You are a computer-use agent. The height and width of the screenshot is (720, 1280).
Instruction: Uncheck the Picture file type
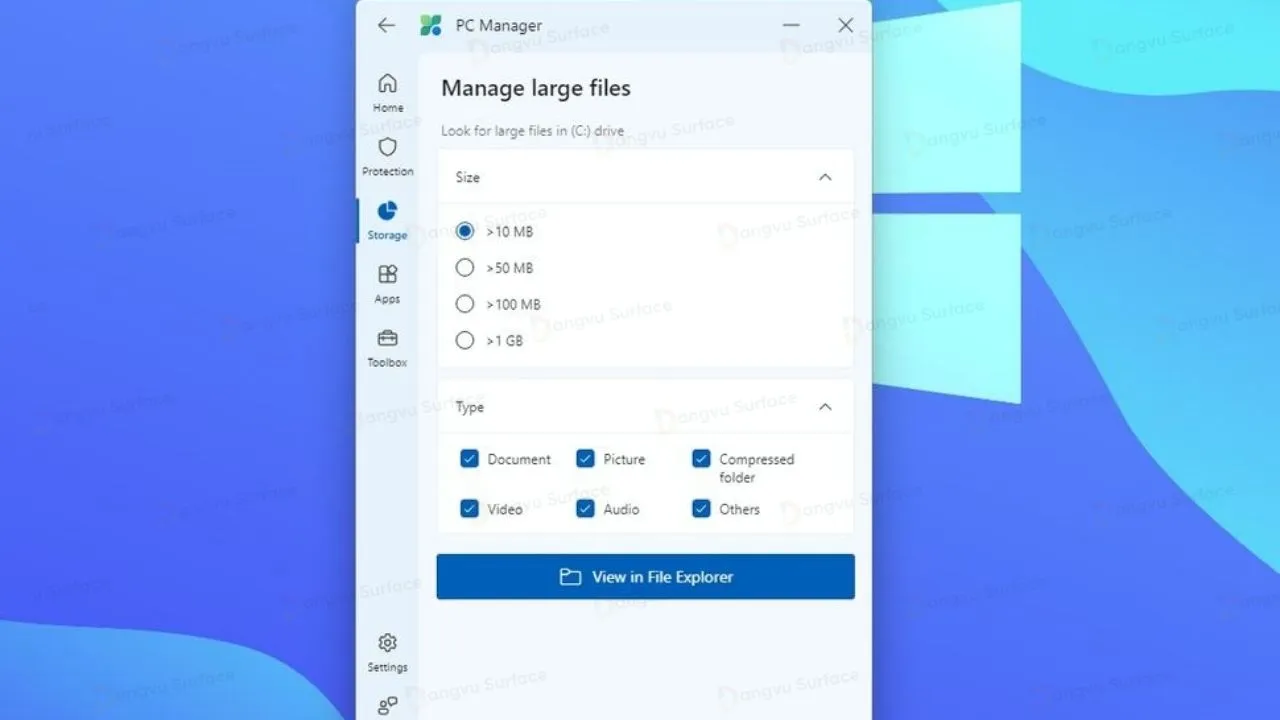point(585,459)
